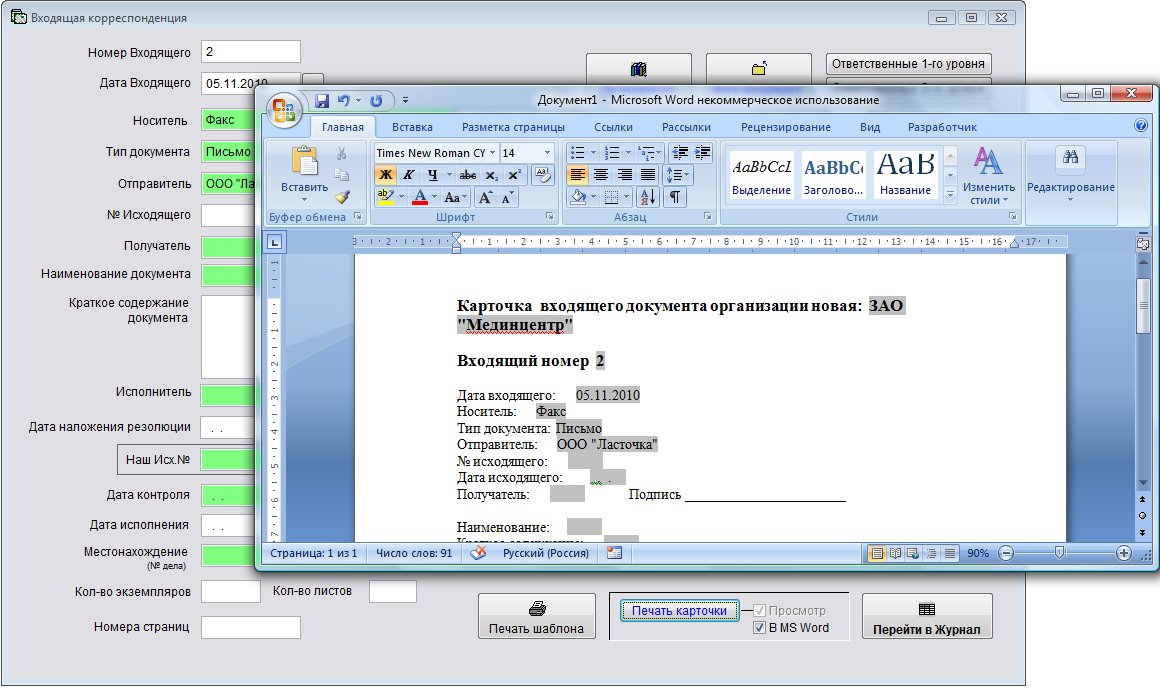
Task: Switch to full screen reading view
Action: 895,553
